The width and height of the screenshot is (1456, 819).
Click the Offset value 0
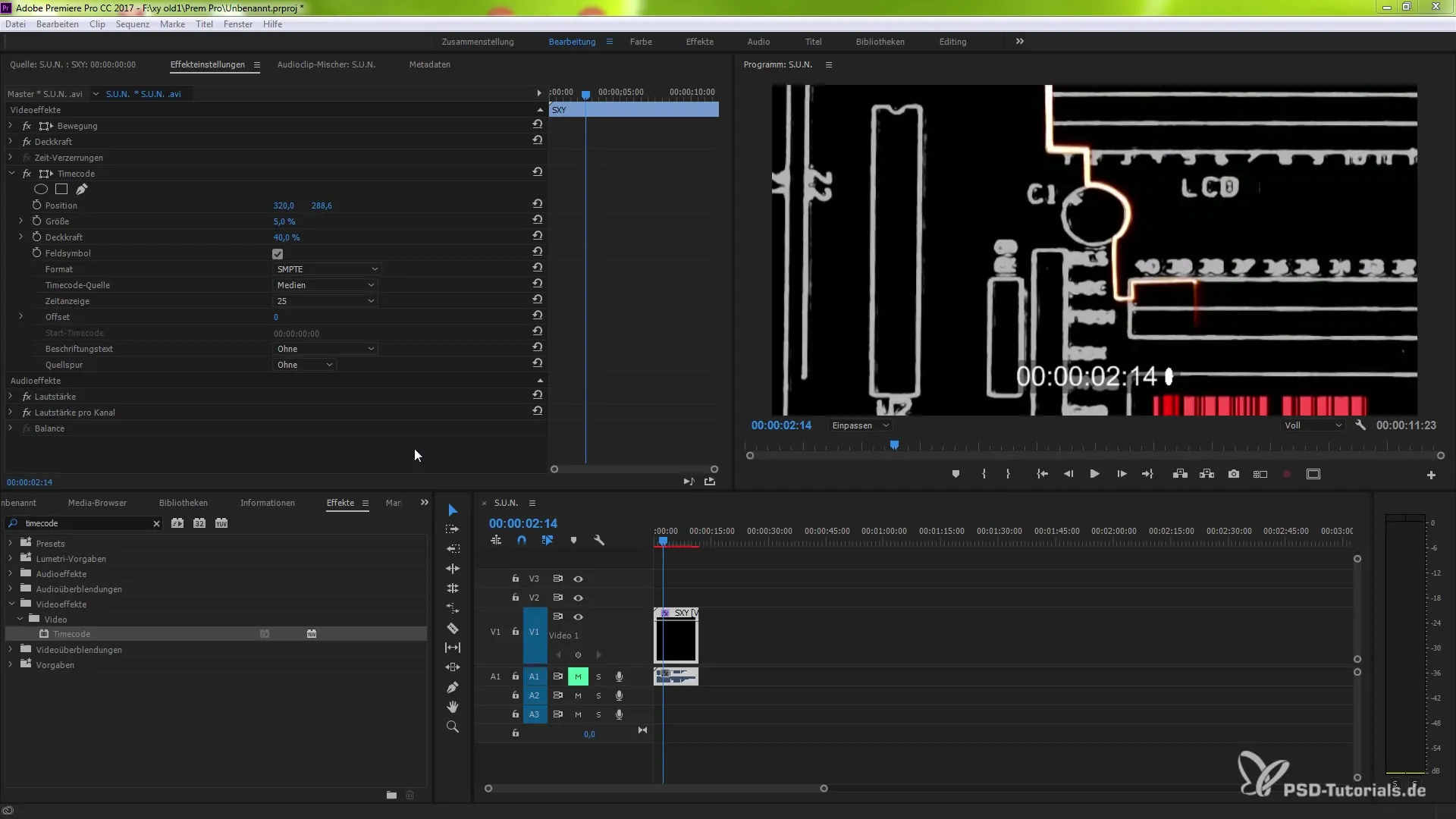(276, 317)
